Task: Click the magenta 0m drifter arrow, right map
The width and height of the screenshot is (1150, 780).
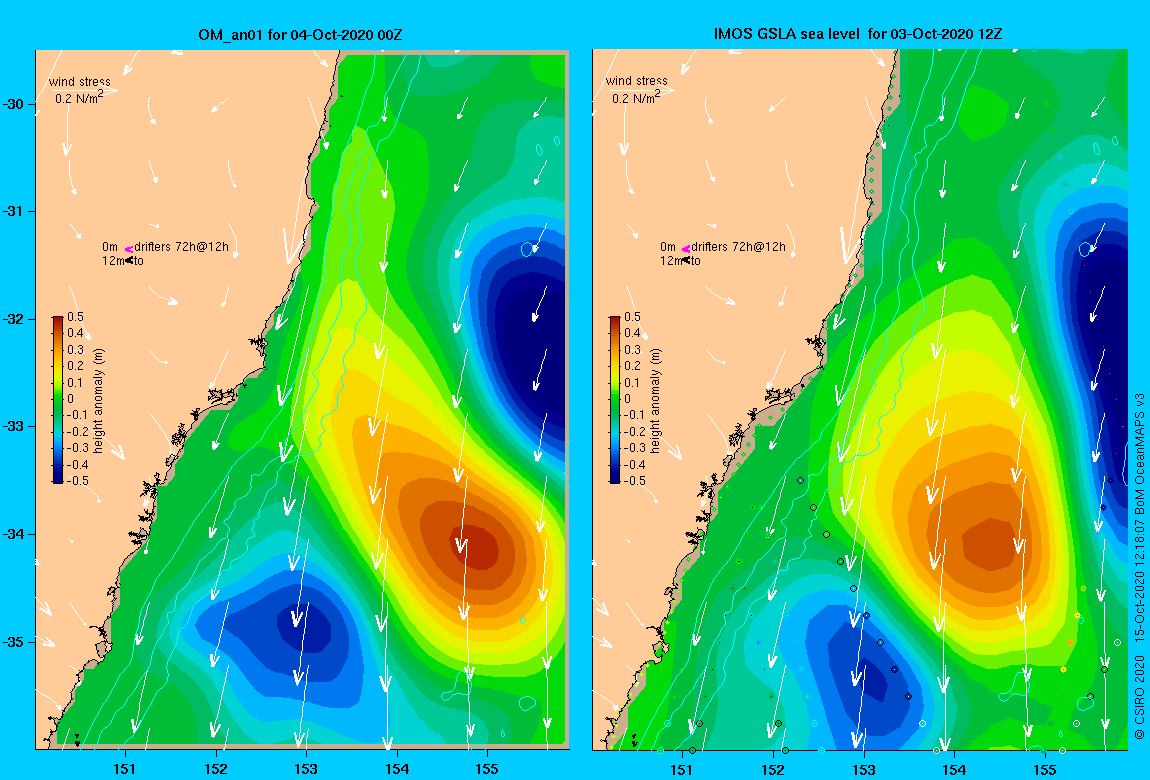Action: tap(686, 249)
